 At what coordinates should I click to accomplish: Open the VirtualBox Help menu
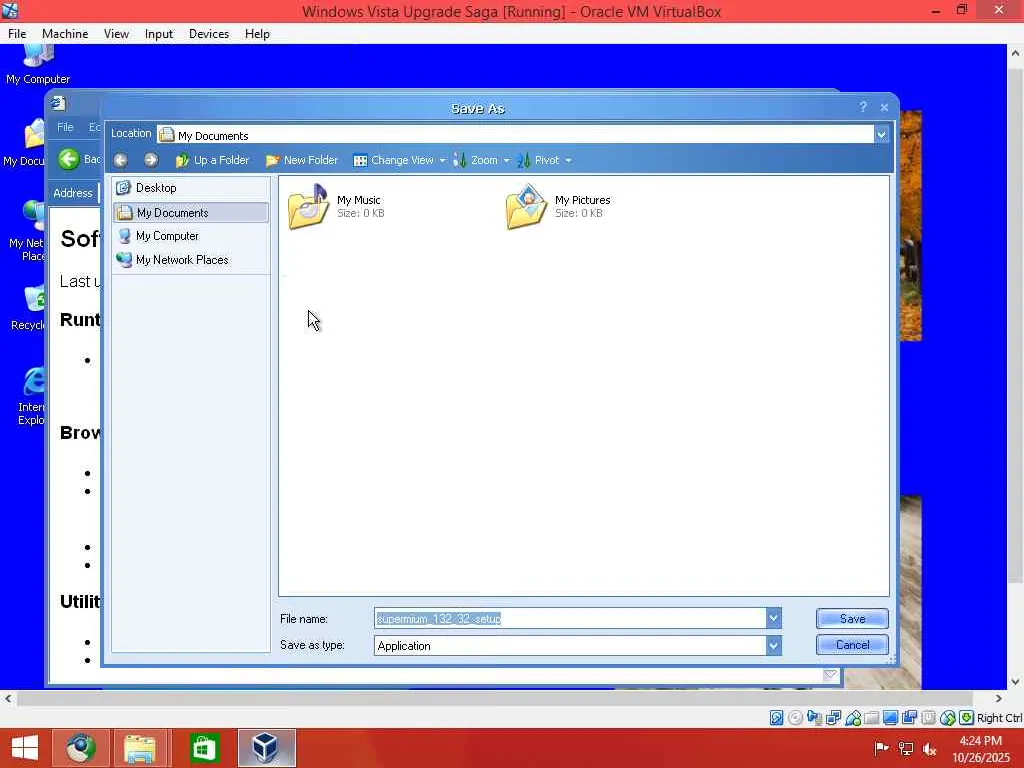[x=257, y=34]
